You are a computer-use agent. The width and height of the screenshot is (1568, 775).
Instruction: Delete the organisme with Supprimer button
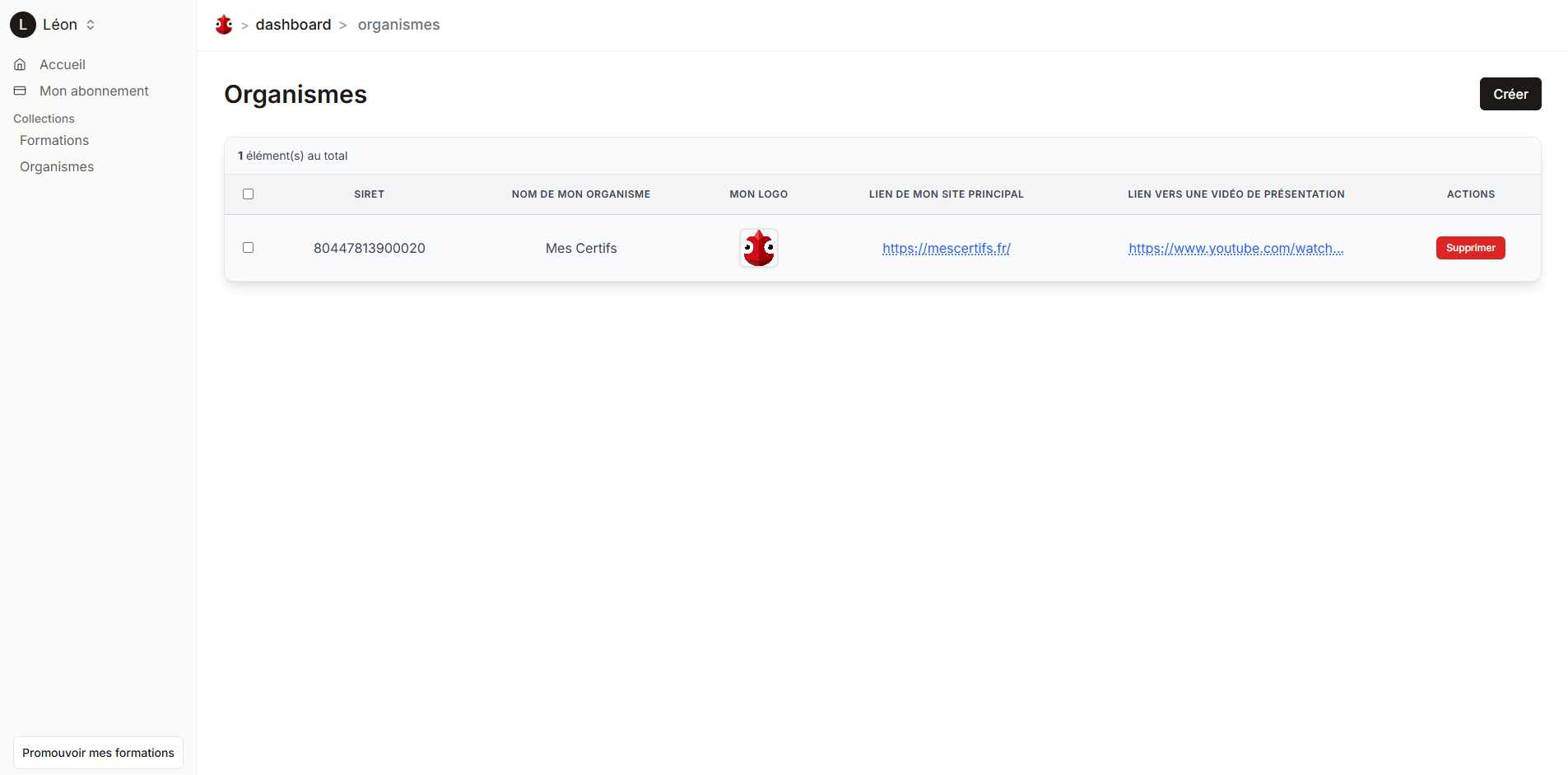pyautogui.click(x=1470, y=248)
